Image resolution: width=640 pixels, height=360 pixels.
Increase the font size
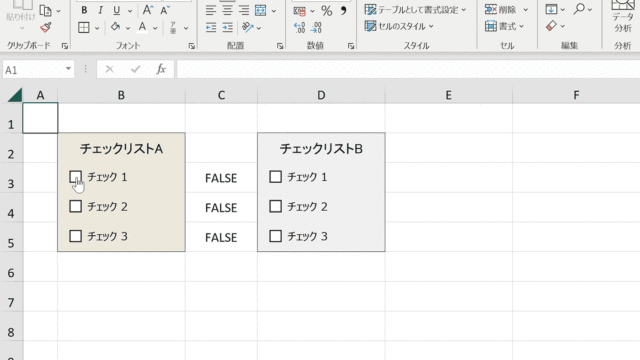[147, 10]
